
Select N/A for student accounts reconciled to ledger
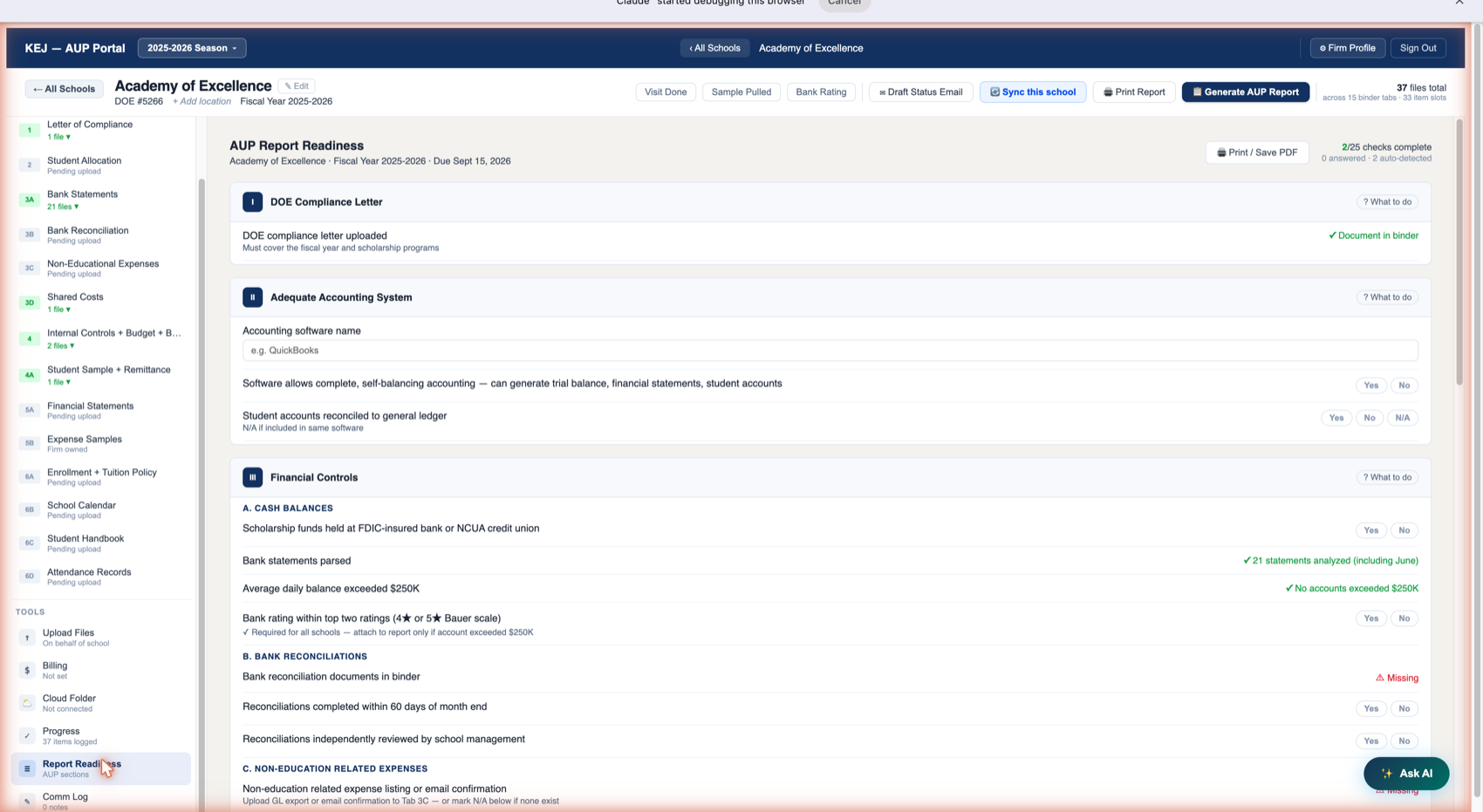[1402, 418]
